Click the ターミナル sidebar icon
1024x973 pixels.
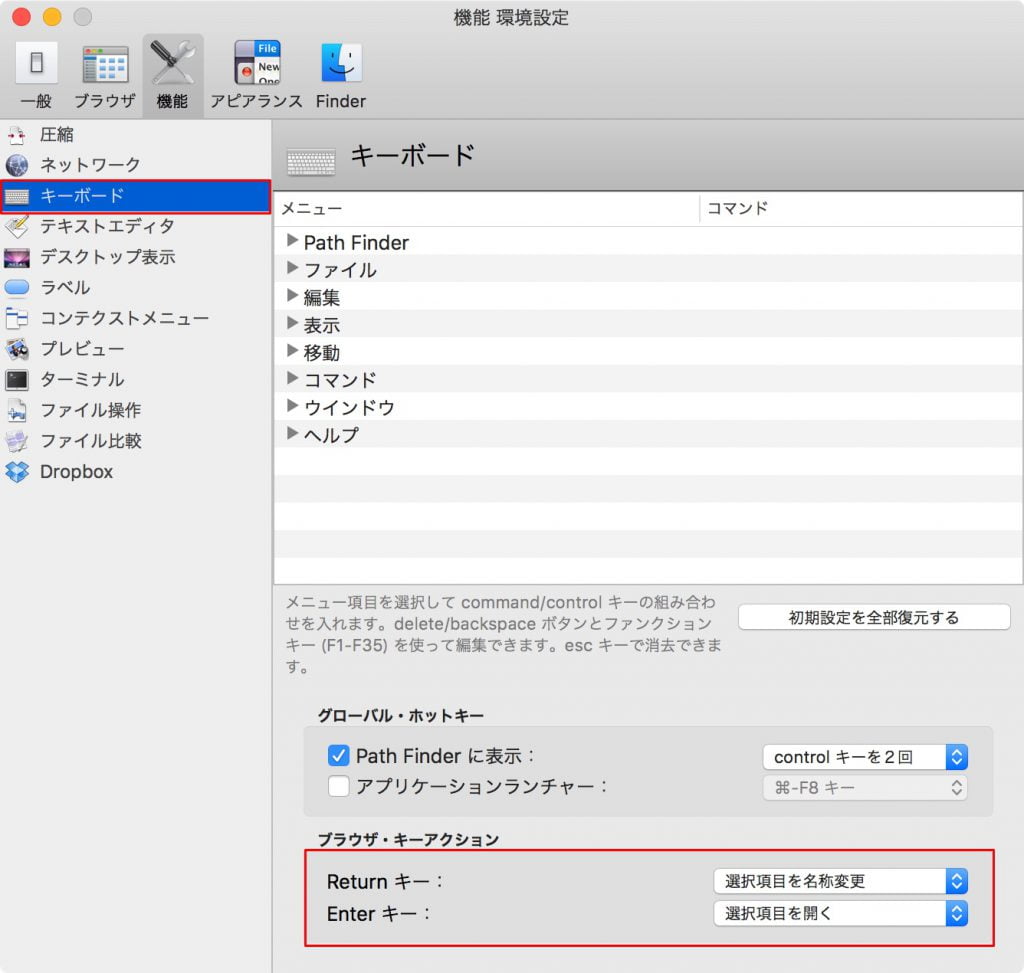click(17, 379)
